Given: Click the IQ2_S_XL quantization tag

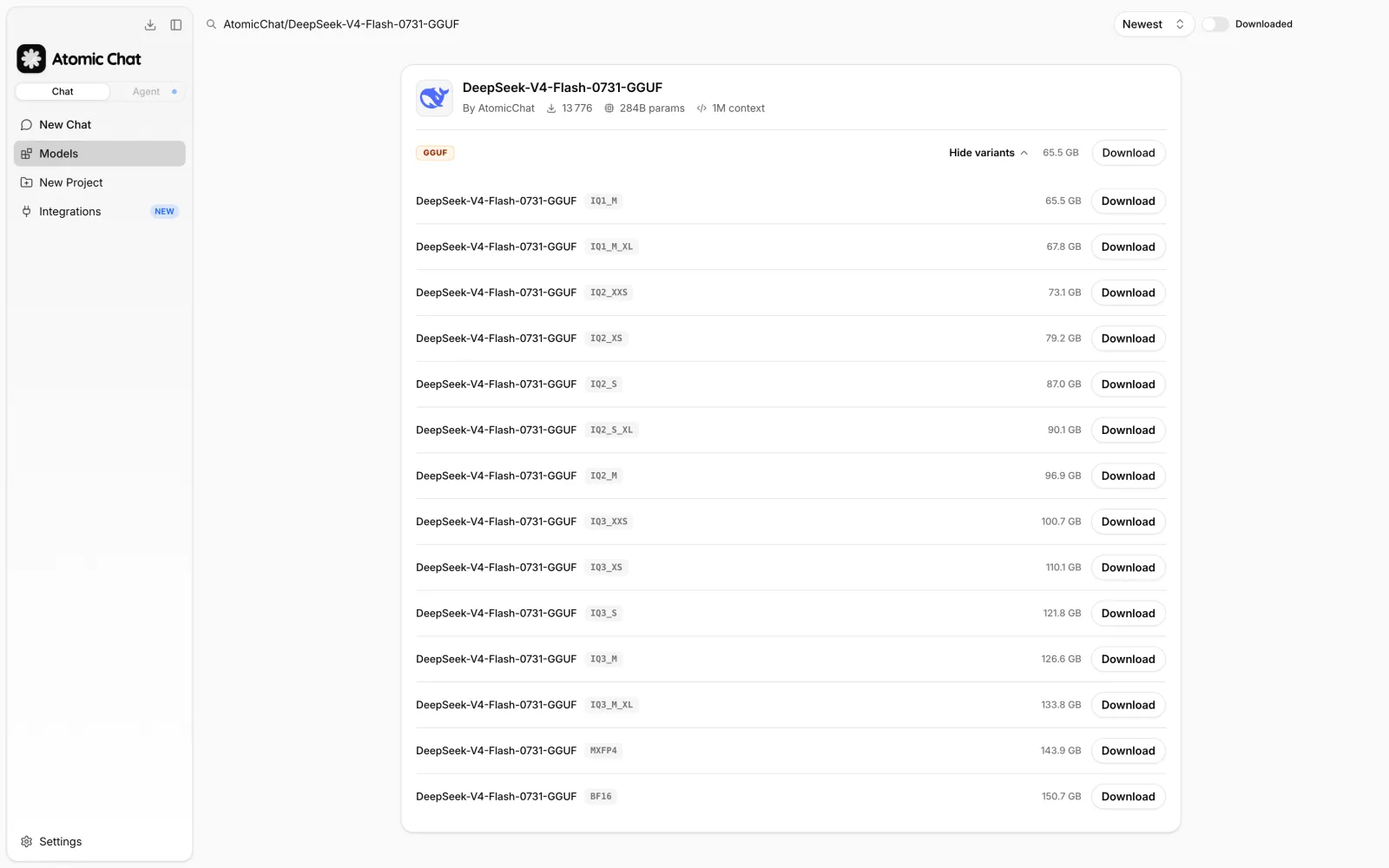Looking at the screenshot, I should click(x=612, y=431).
